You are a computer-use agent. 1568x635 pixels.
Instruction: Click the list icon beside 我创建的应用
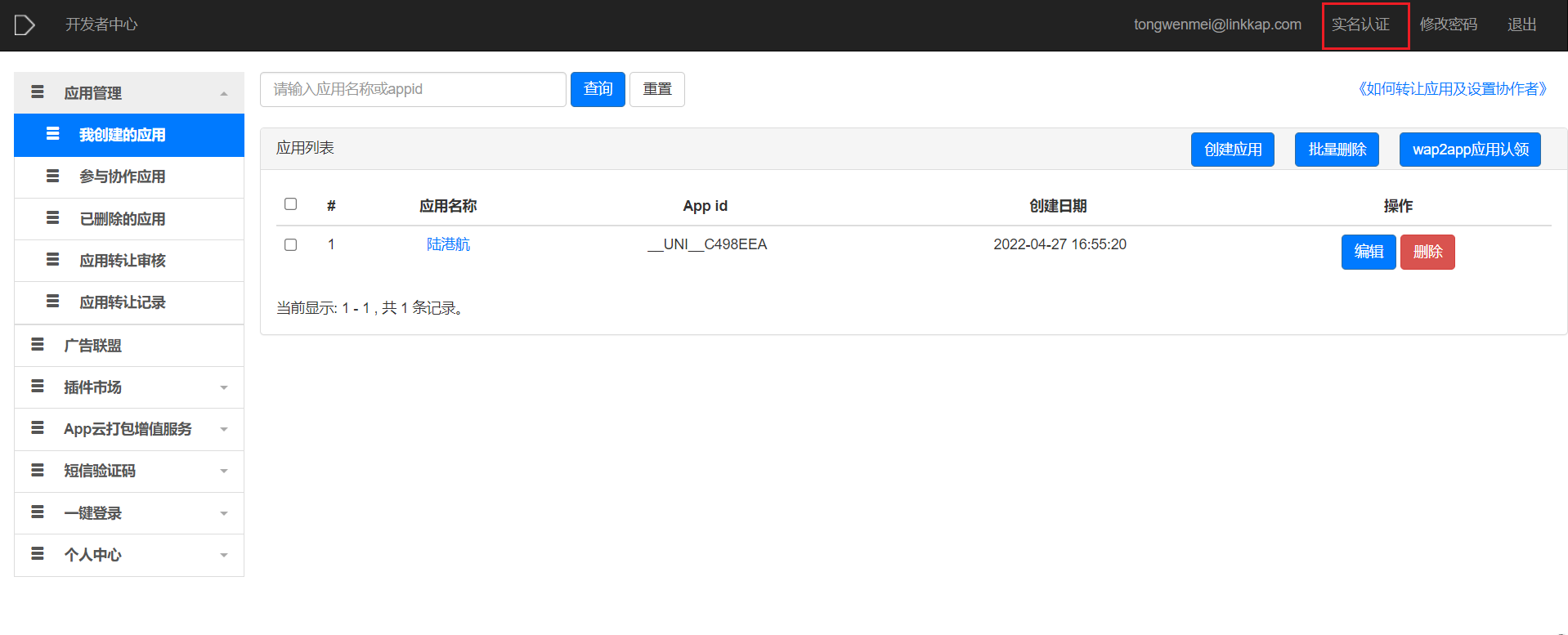point(53,134)
